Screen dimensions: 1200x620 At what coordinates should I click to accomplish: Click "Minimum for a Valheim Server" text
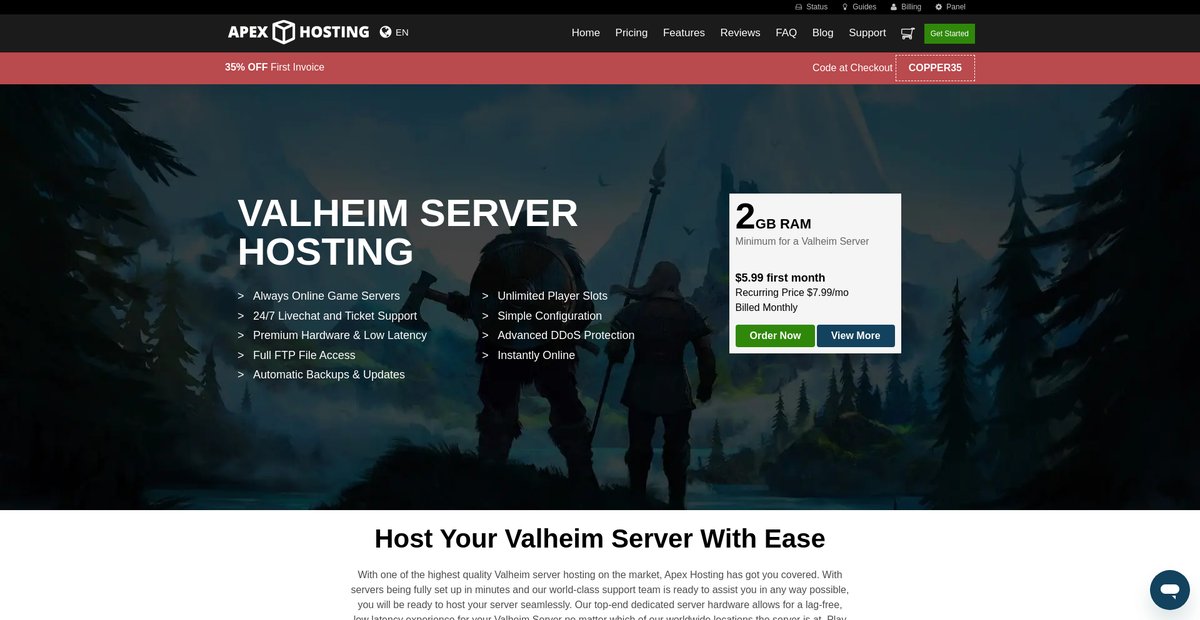tap(802, 241)
